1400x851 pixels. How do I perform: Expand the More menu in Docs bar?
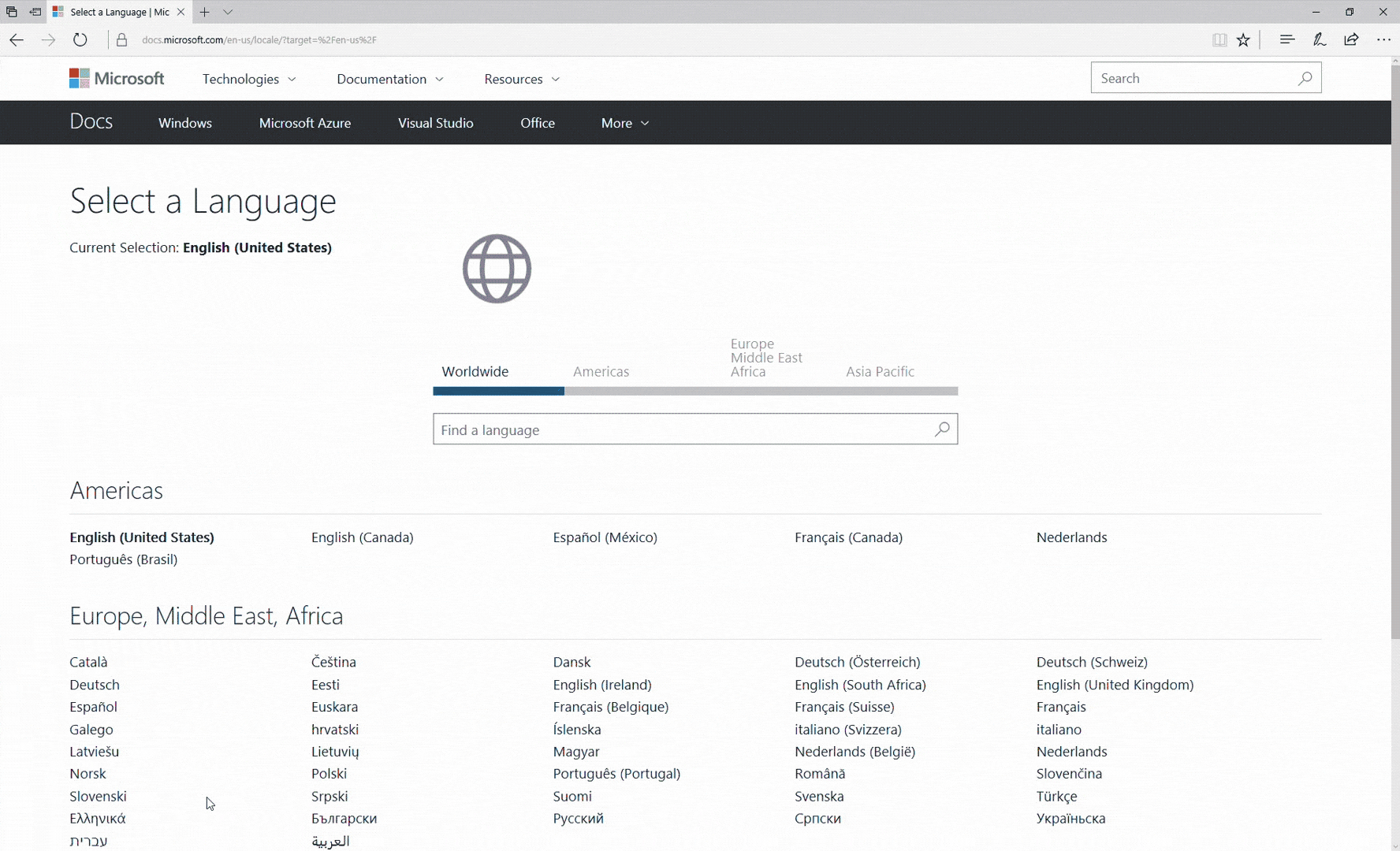coord(625,123)
